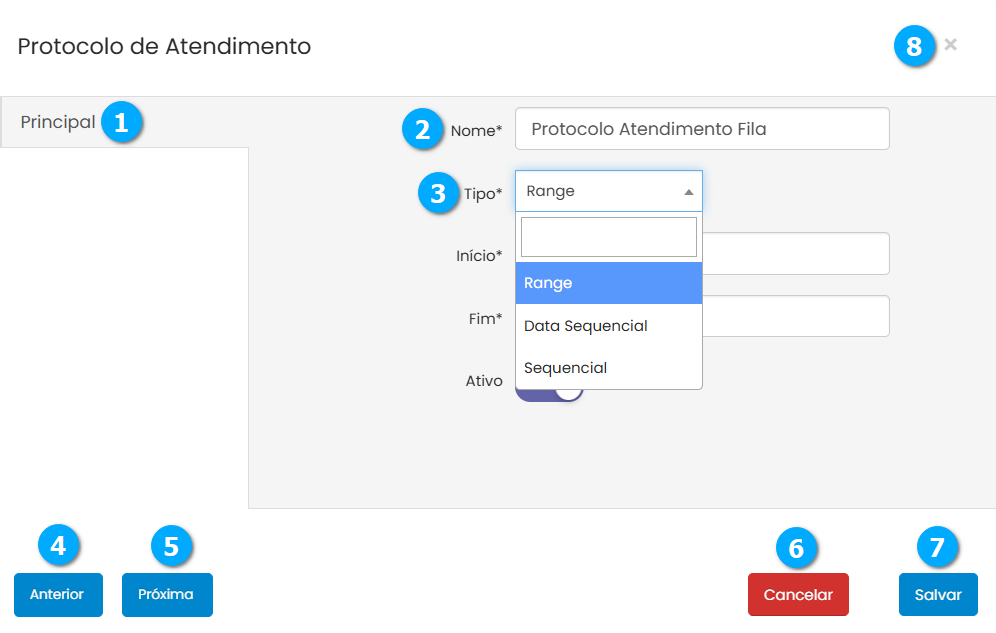Click the numbered badge 5 above Próxima

[171, 546]
